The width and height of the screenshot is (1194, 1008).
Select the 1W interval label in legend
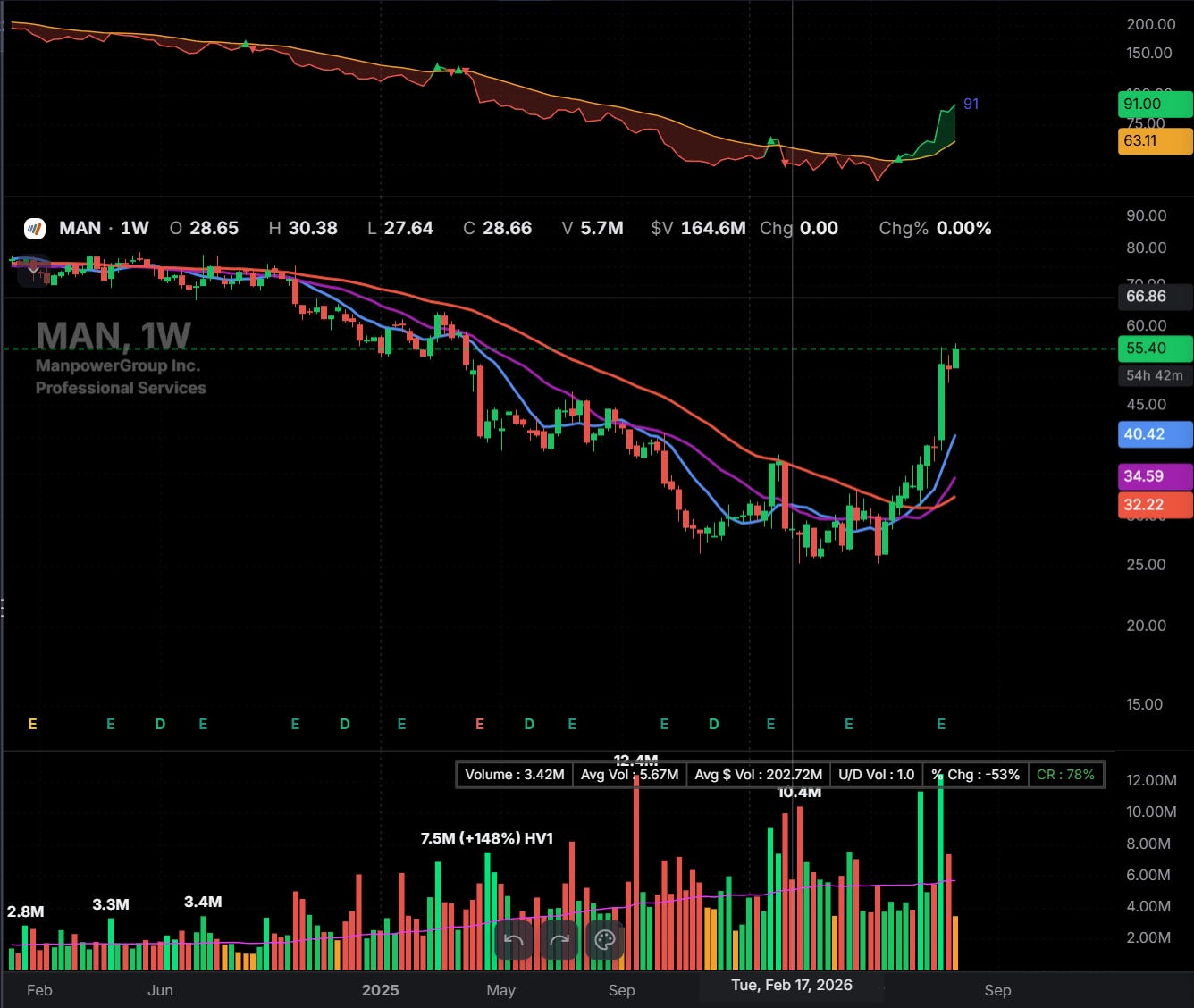[x=135, y=228]
